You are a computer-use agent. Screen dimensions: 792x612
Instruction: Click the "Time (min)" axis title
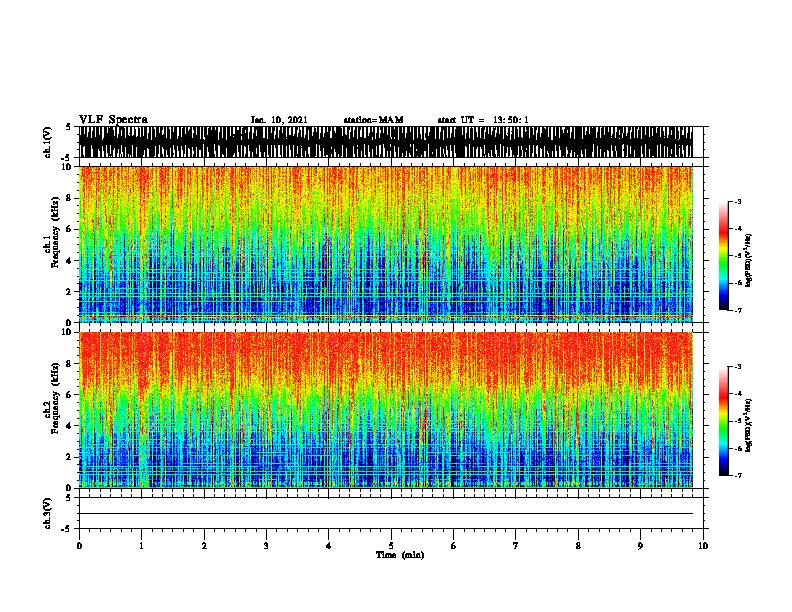400,555
